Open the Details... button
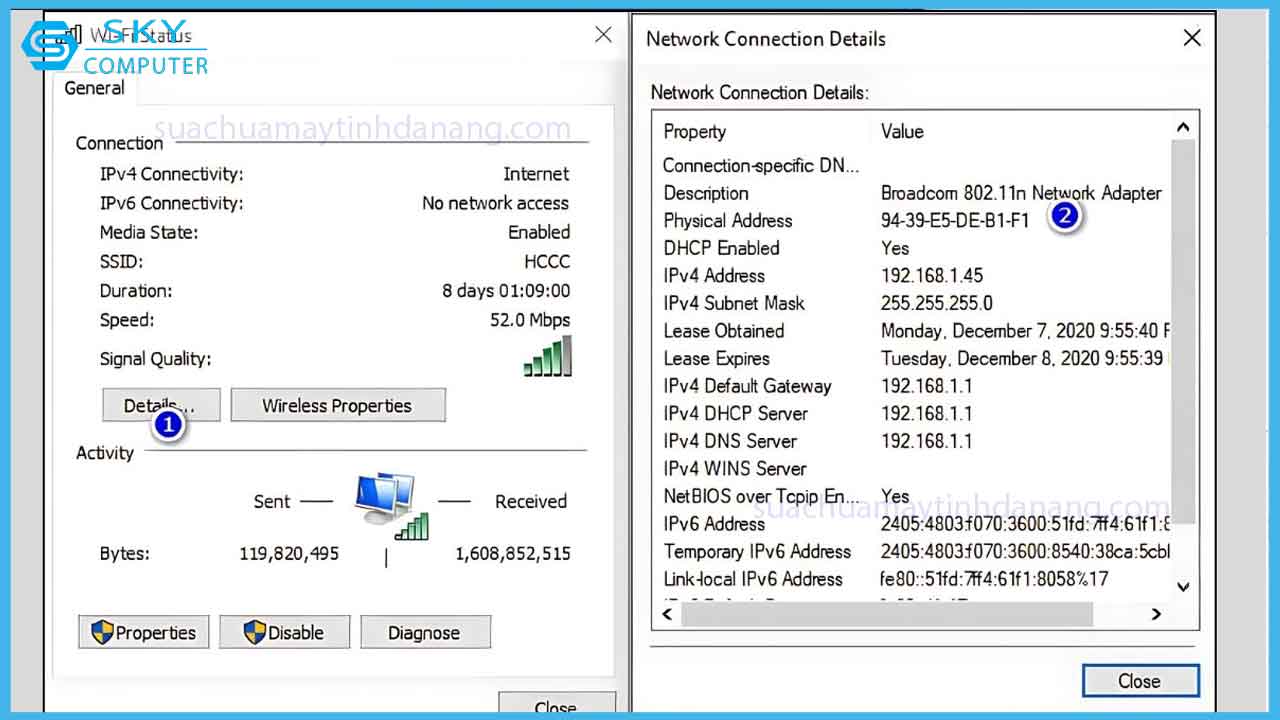This screenshot has width=1280, height=720. point(160,406)
